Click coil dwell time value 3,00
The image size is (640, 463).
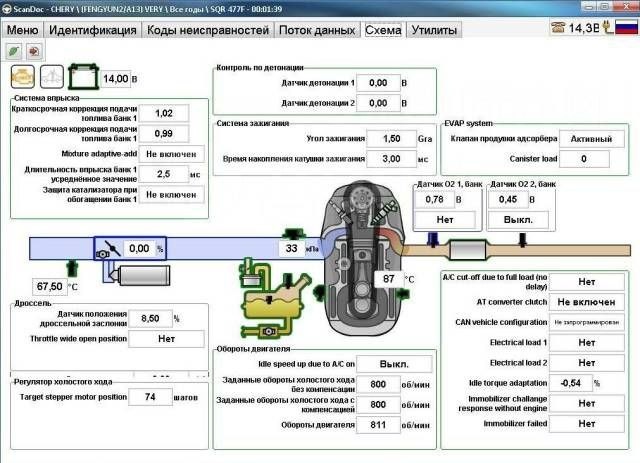click(x=391, y=159)
